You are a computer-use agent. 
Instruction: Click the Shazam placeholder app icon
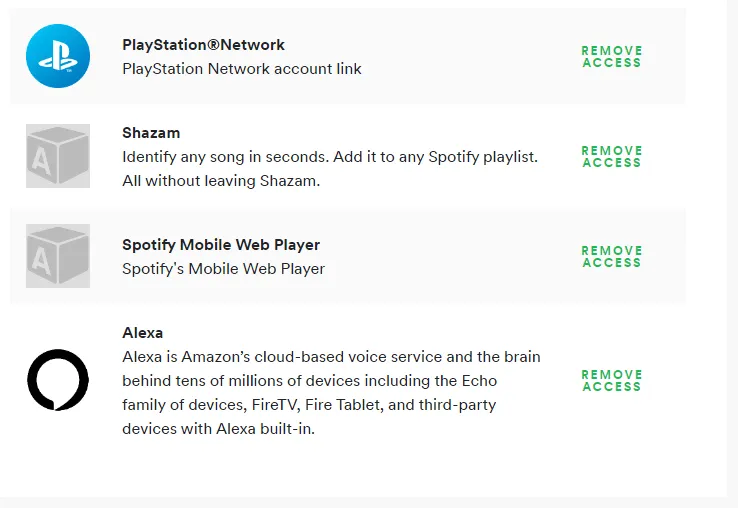pyautogui.click(x=58, y=156)
